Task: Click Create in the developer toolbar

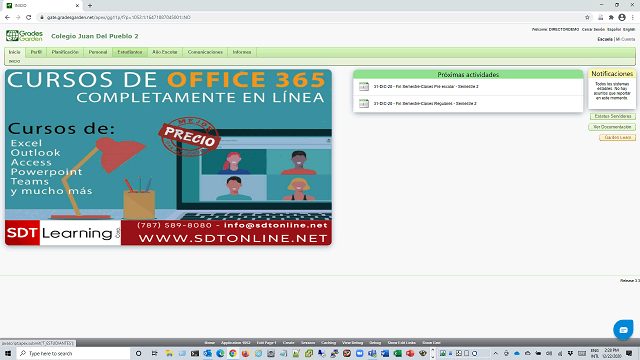Action: (289, 343)
